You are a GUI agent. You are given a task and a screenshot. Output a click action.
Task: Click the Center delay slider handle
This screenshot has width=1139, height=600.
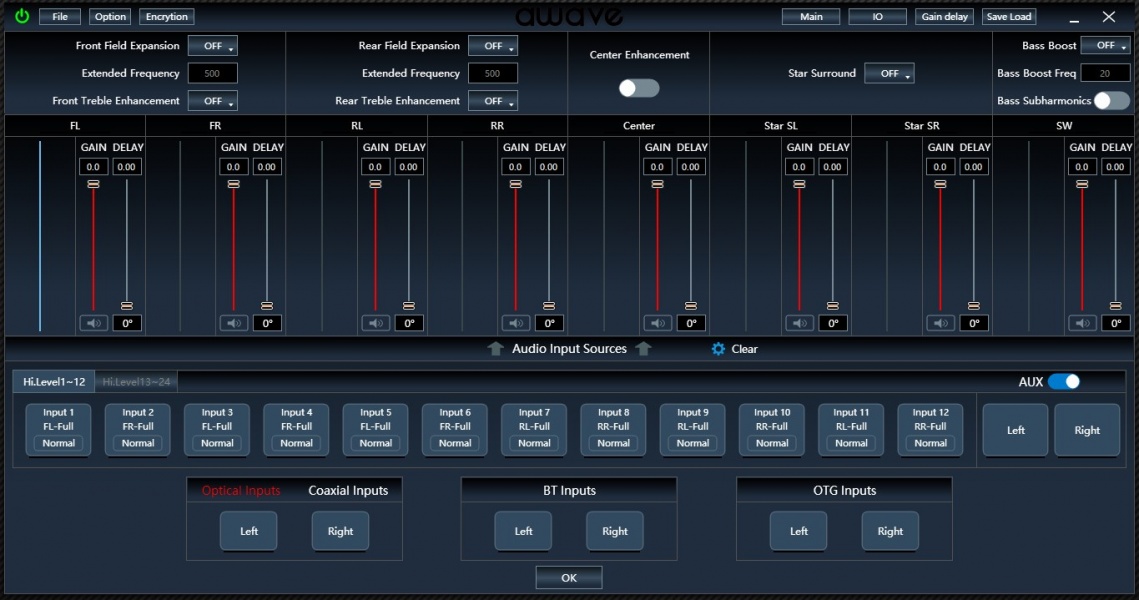point(691,306)
